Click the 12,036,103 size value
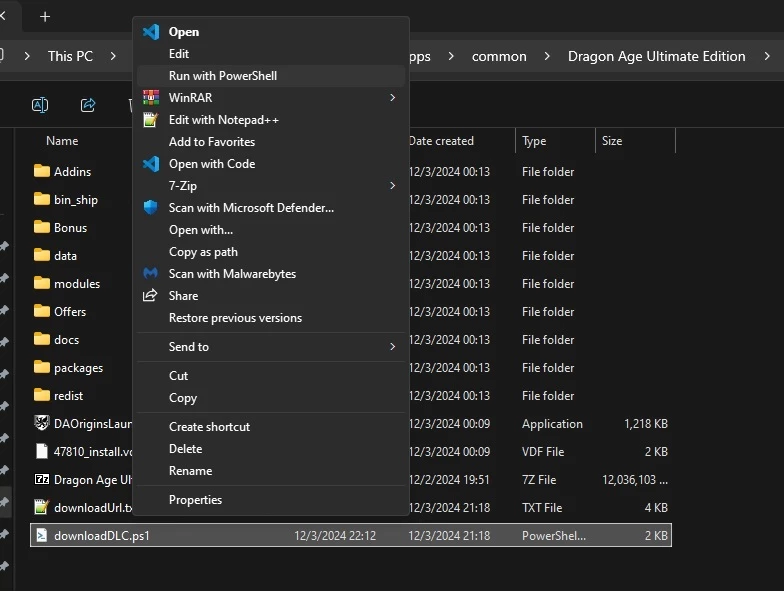The width and height of the screenshot is (784, 592). click(x=635, y=480)
